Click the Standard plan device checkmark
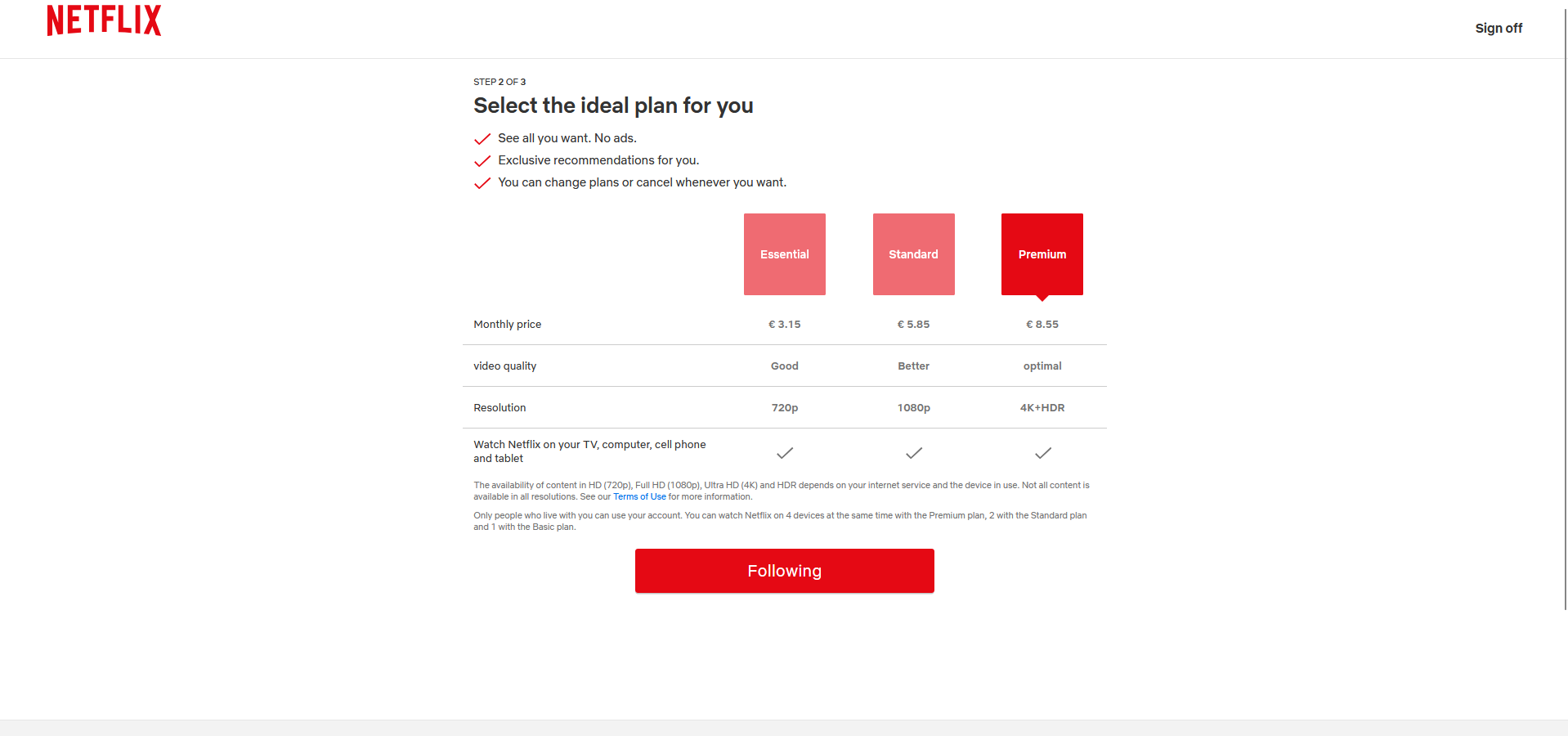 pos(914,453)
